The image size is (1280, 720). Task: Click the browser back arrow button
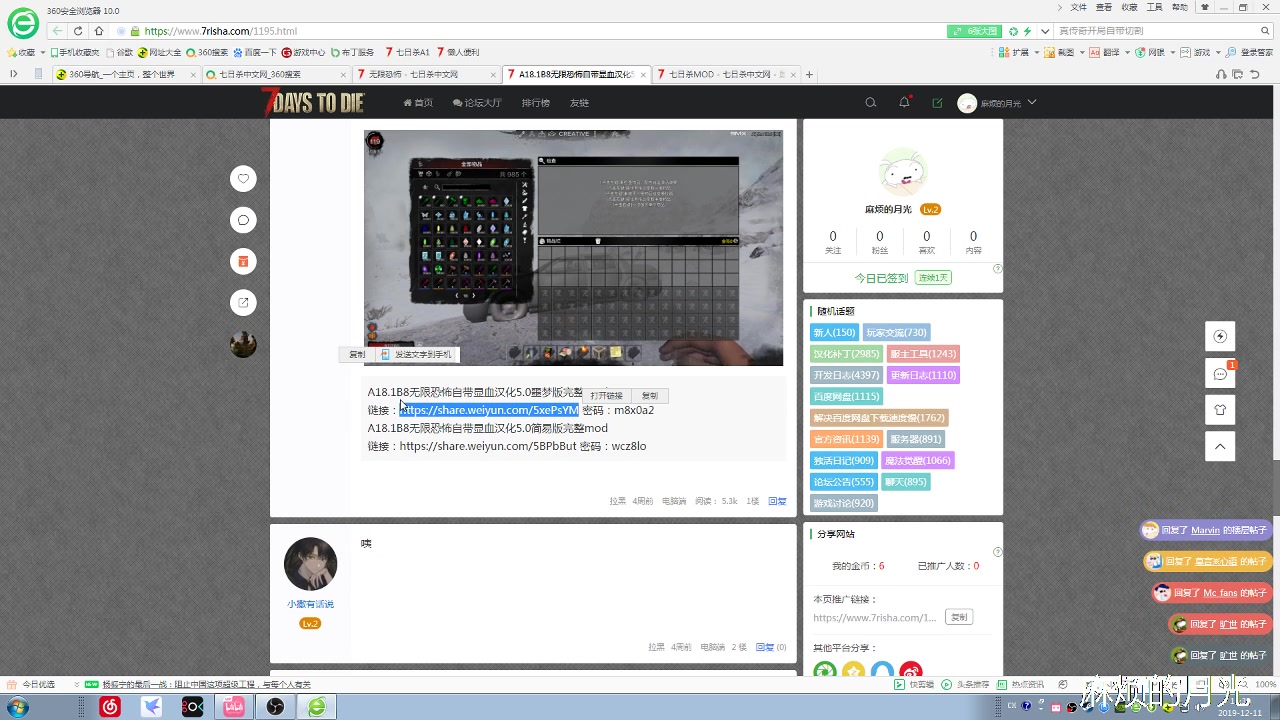coord(57,31)
